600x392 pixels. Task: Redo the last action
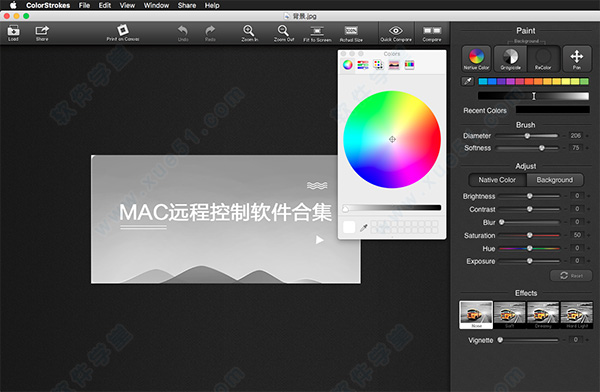tap(210, 33)
